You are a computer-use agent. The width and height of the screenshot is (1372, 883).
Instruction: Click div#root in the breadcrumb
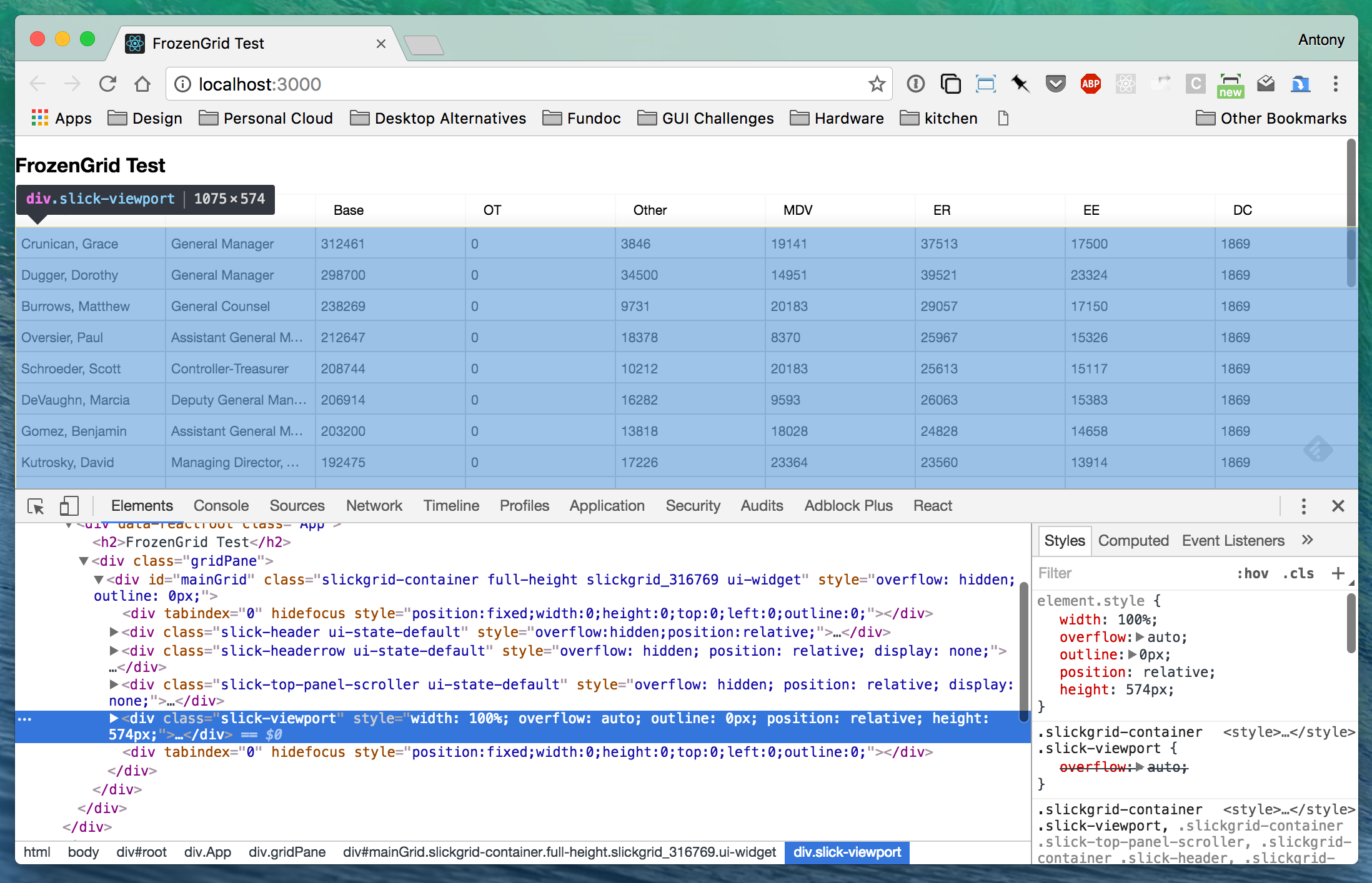click(x=141, y=852)
